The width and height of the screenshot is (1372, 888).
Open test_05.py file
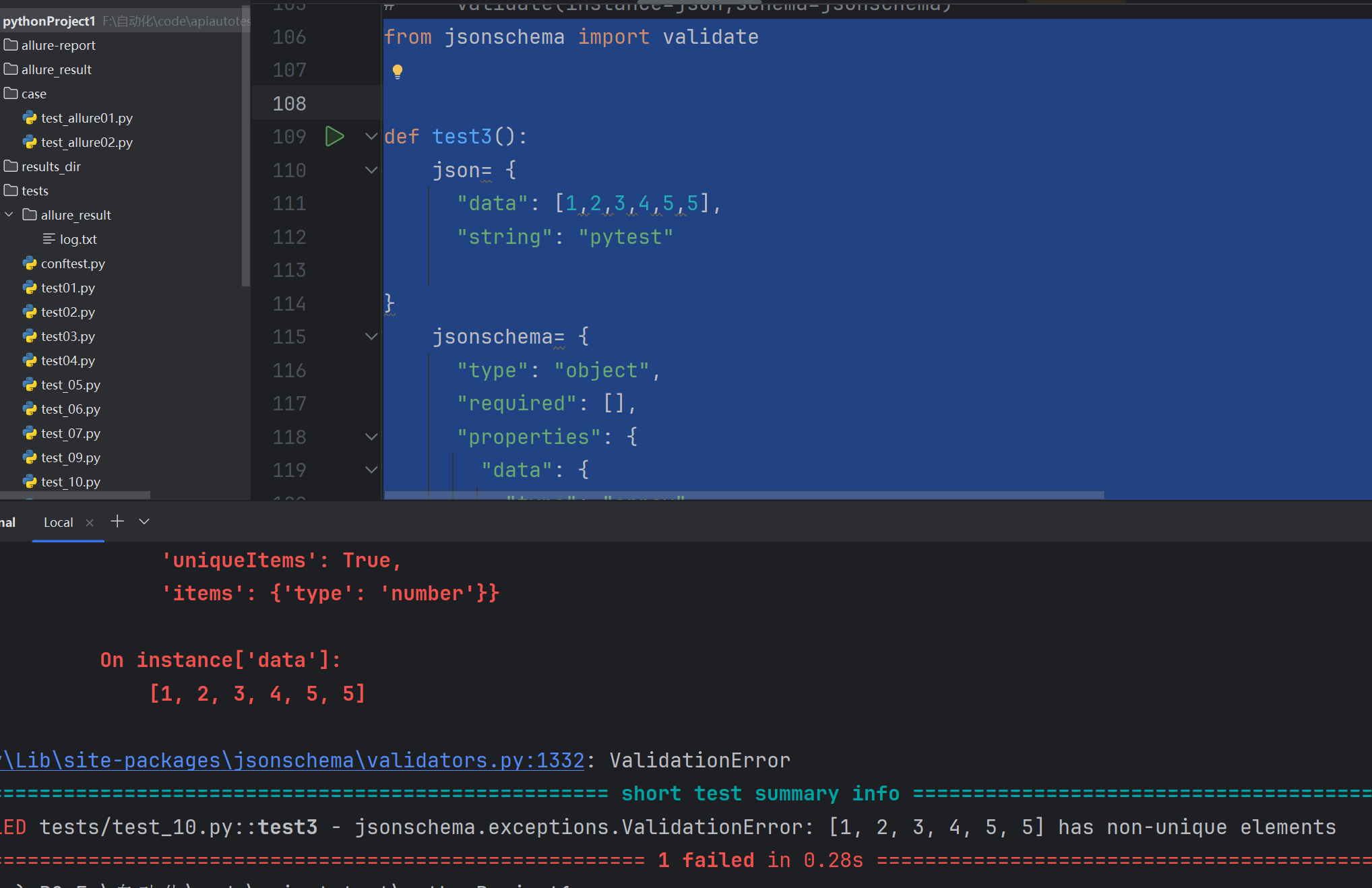pos(70,385)
